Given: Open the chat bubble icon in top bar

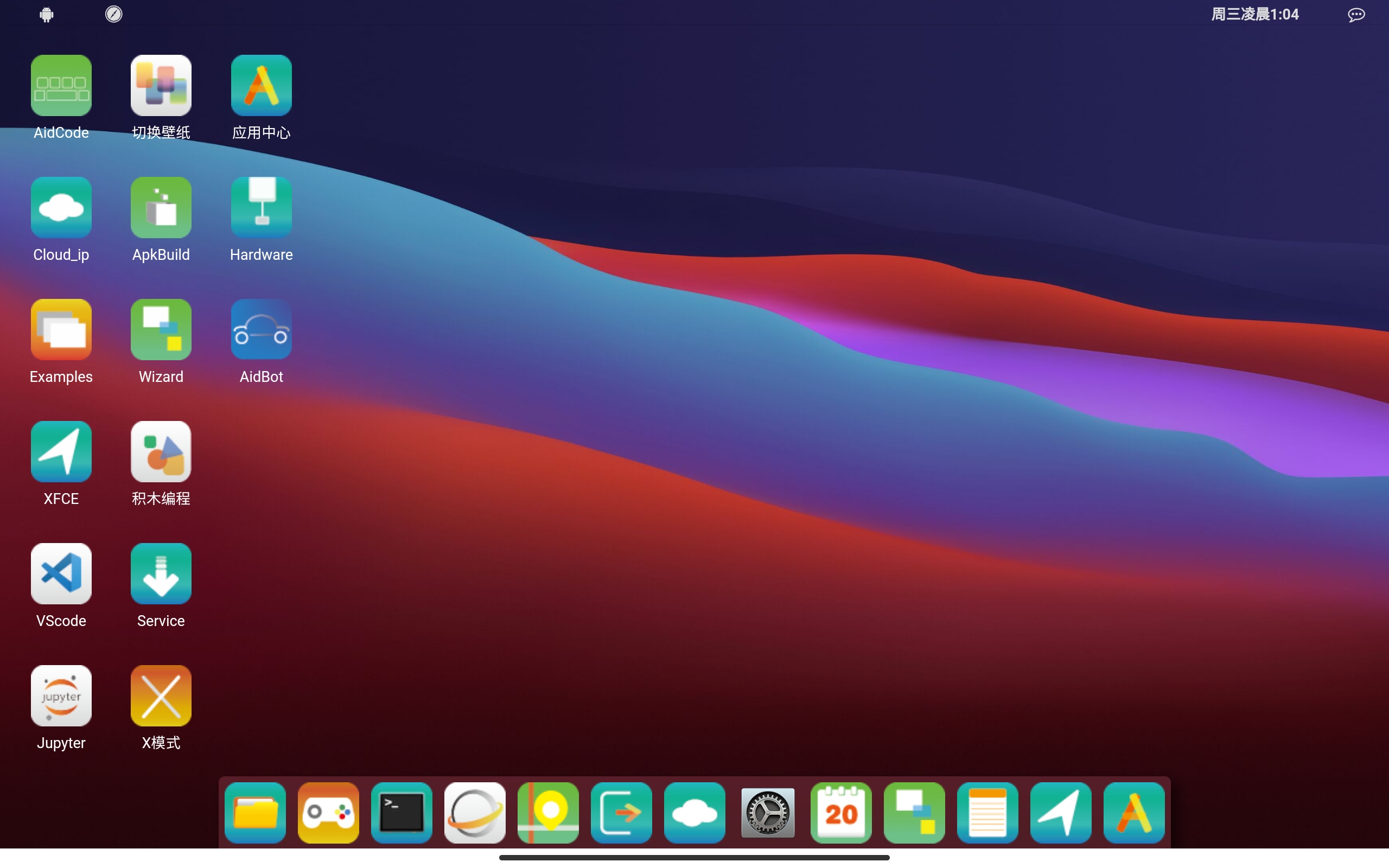Looking at the screenshot, I should tap(1356, 15).
